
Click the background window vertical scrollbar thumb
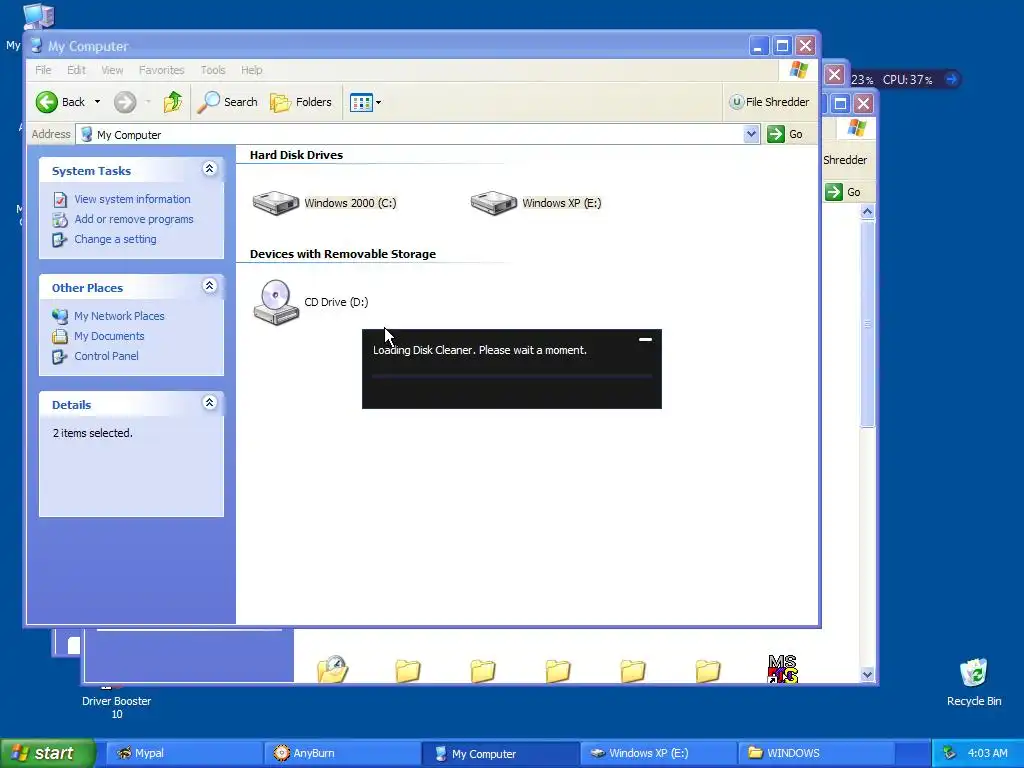click(x=867, y=324)
